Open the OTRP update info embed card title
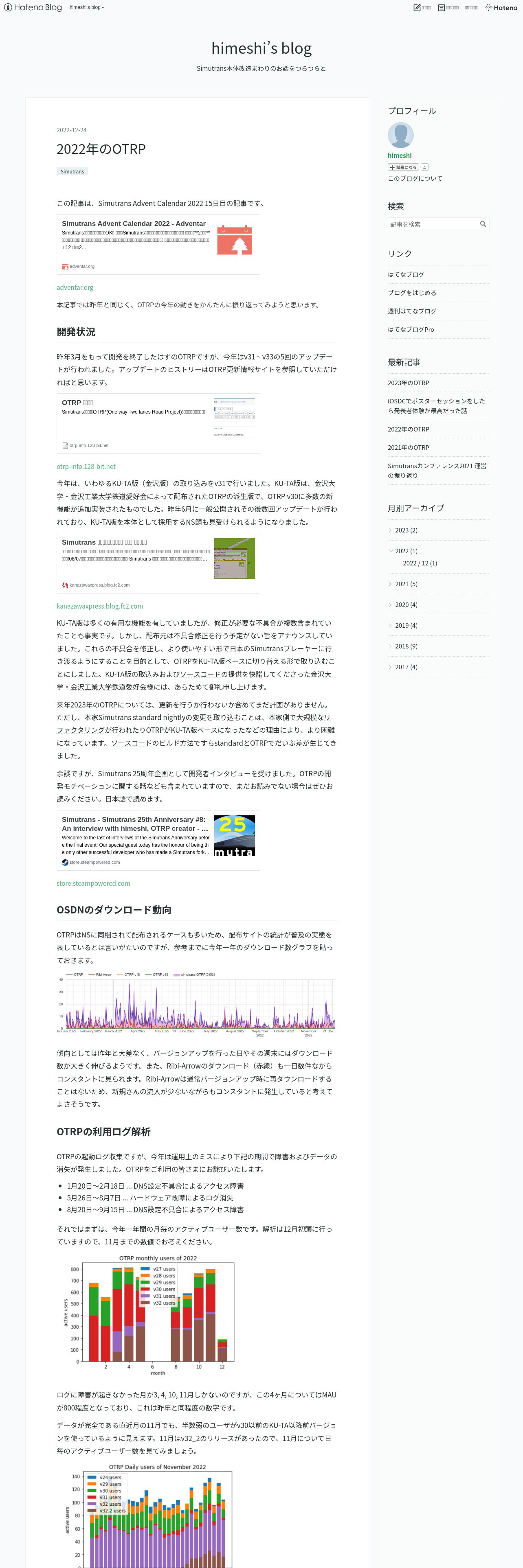This screenshot has height=1568, width=523. (x=77, y=402)
